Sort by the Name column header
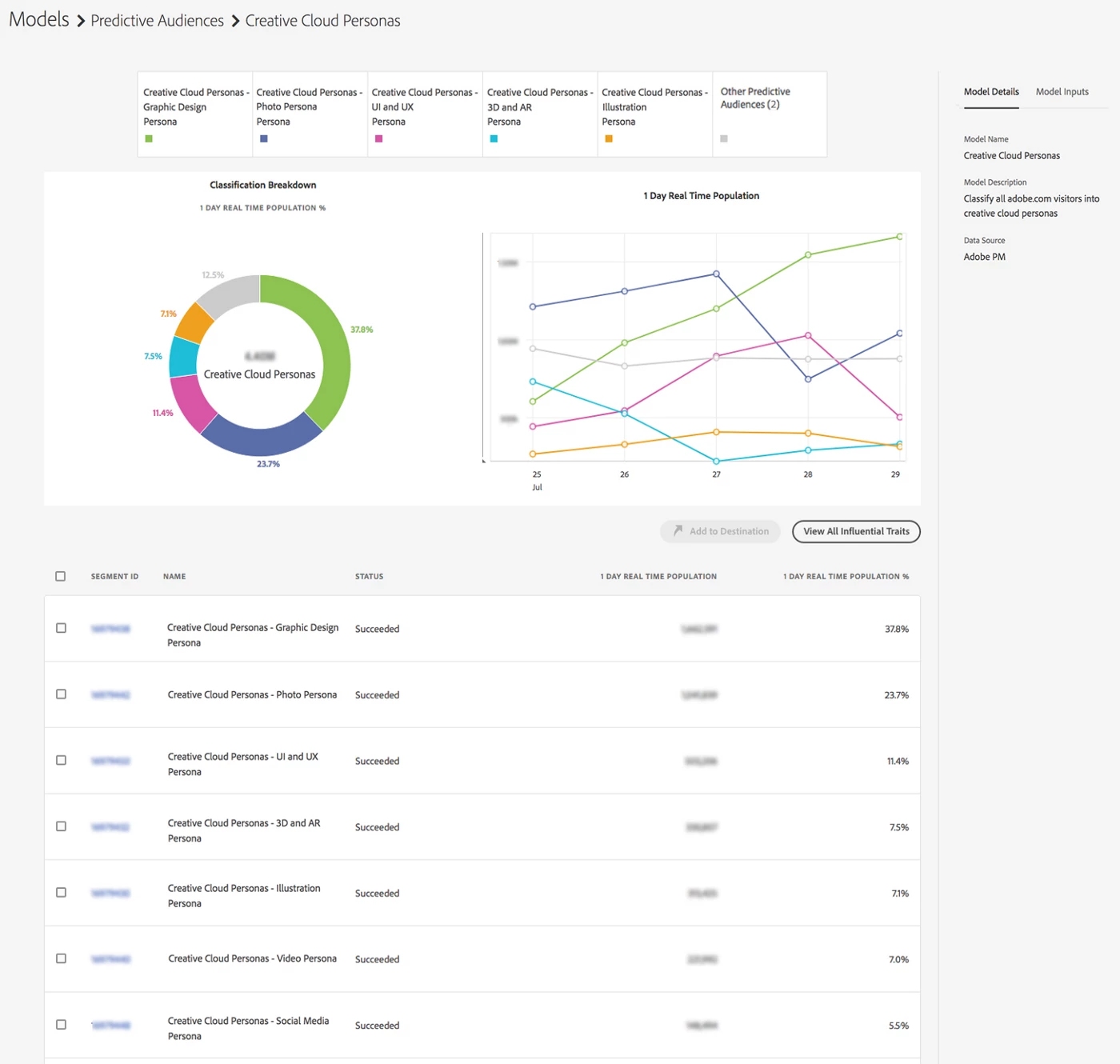This screenshot has width=1120, height=1064. click(174, 576)
